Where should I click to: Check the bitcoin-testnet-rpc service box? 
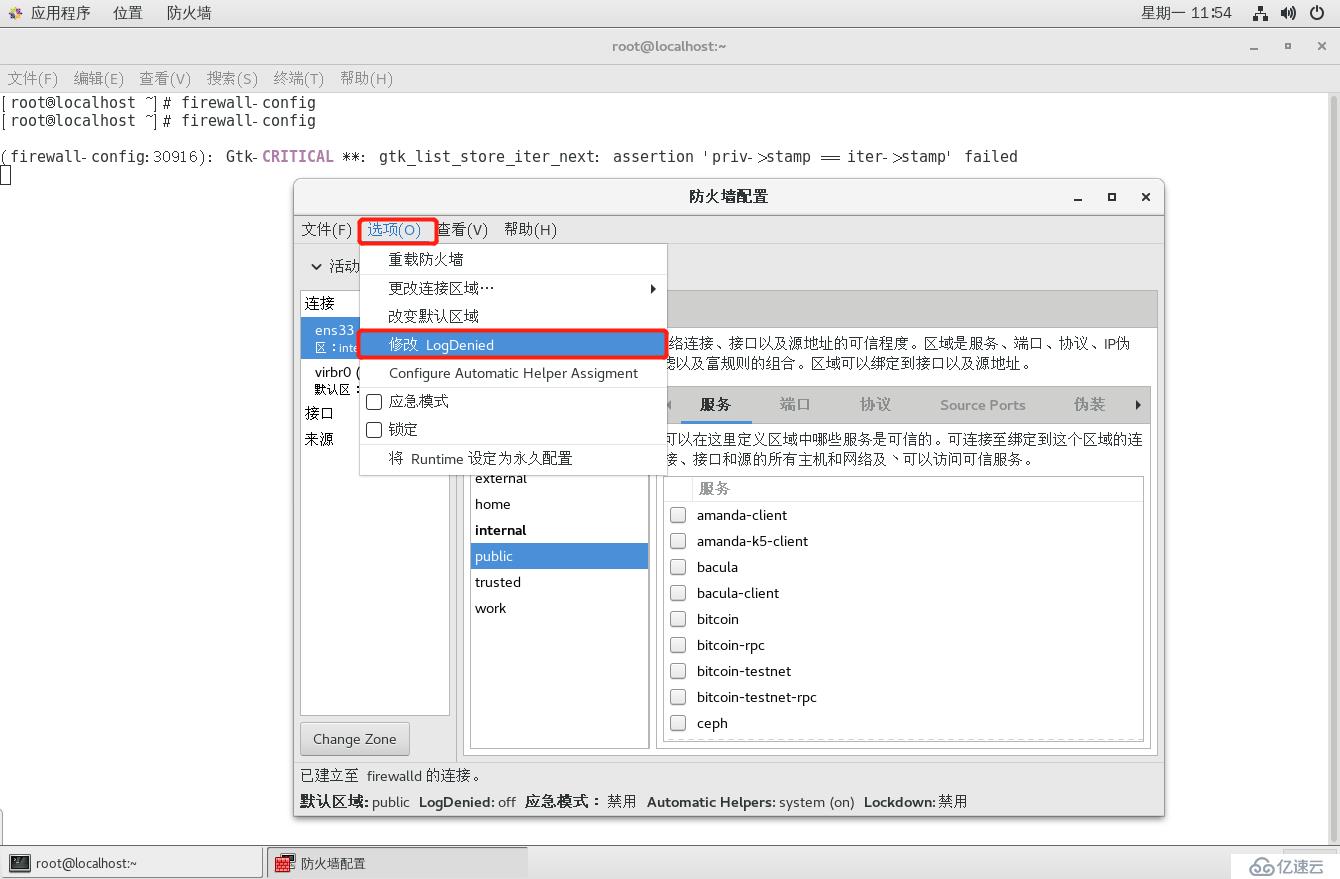pos(678,697)
